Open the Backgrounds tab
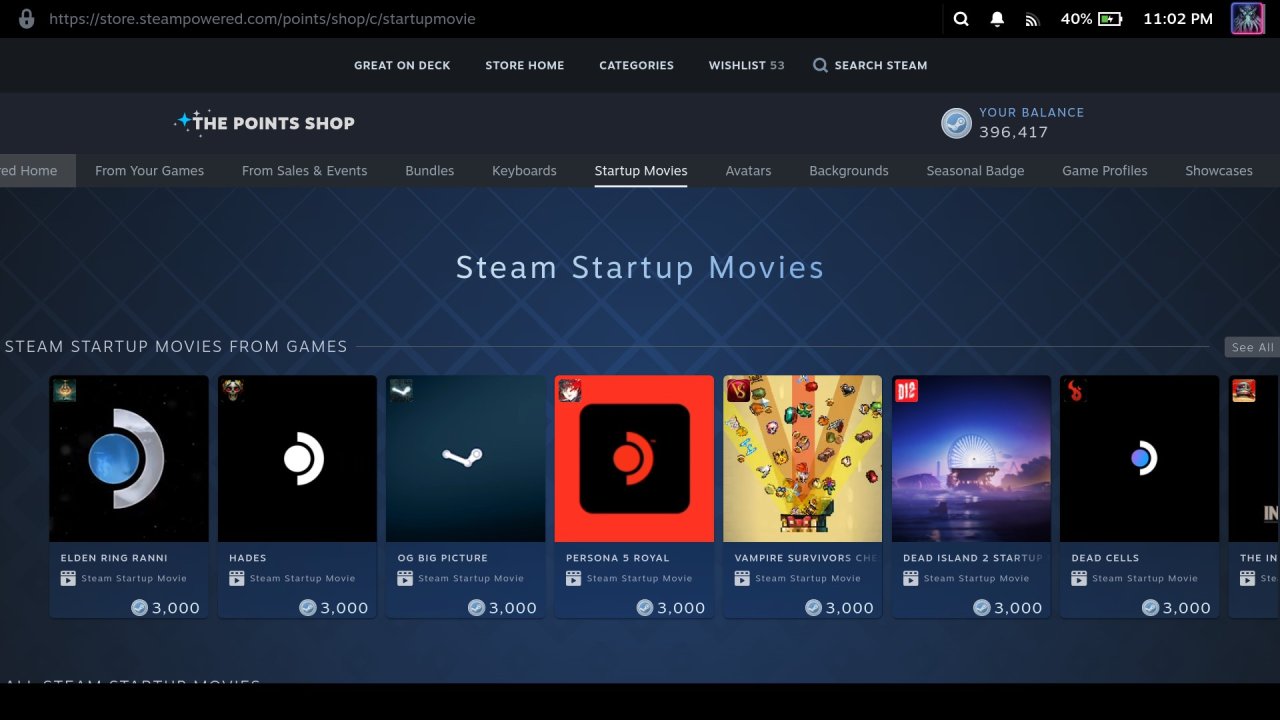Image resolution: width=1280 pixels, height=720 pixels. [x=848, y=170]
